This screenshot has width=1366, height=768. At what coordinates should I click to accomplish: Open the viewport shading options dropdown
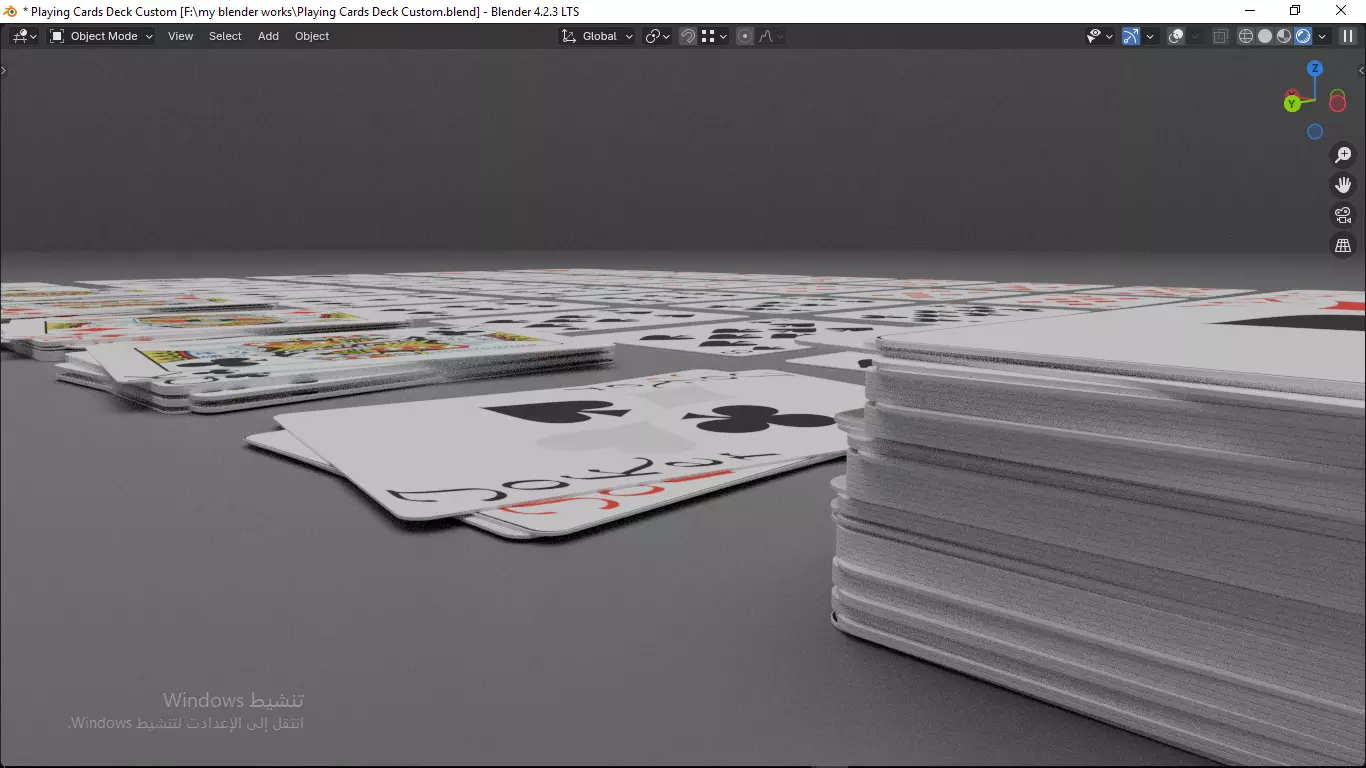1322,36
